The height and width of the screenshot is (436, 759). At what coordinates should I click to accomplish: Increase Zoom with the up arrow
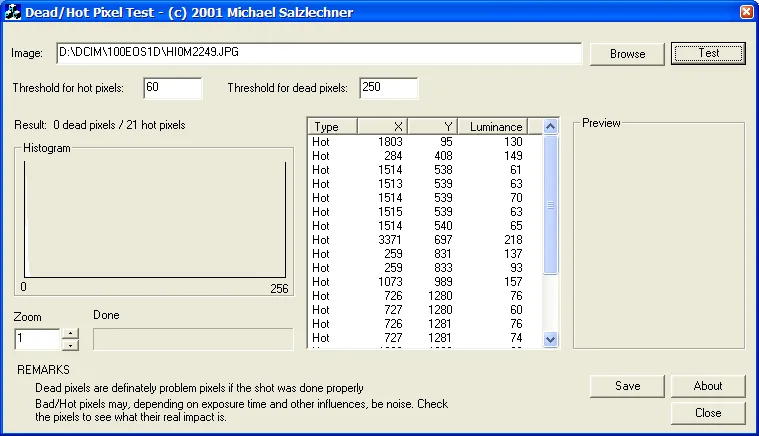click(x=70, y=334)
